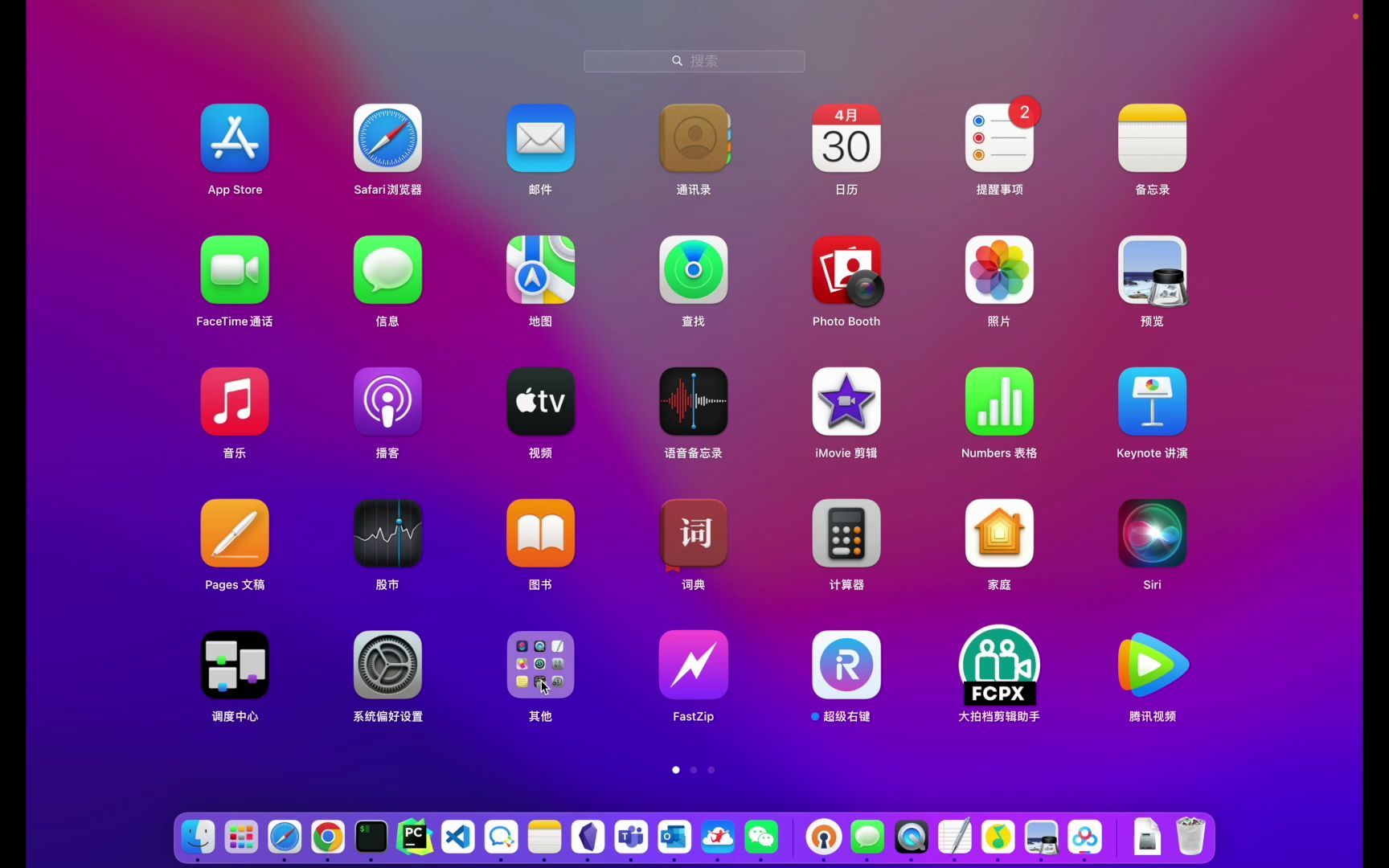The image size is (1389, 868).
Task: Open the 词典 Dictionary app
Action: coord(694,534)
